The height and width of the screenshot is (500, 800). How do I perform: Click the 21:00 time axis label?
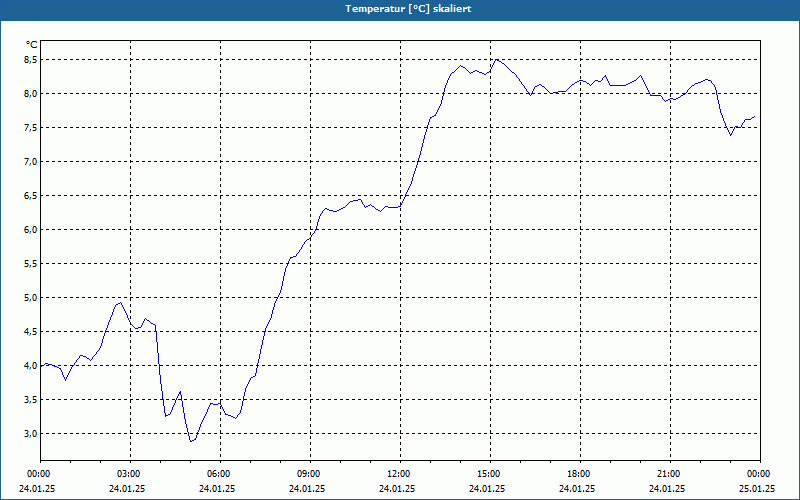pos(668,474)
